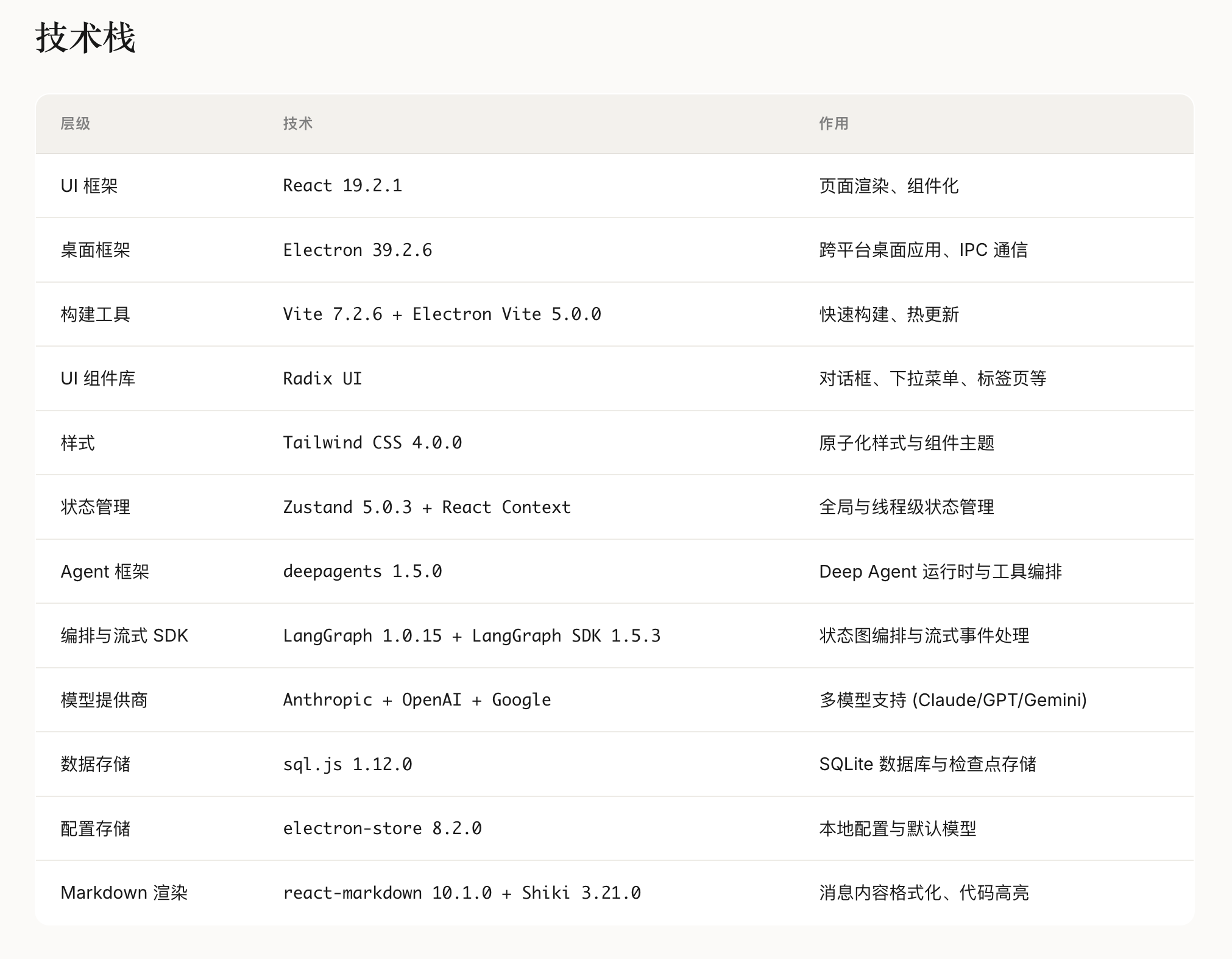The height and width of the screenshot is (959, 1232).
Task: Click react-markdown 10.1.0 + Shiki cell
Action: [x=462, y=893]
